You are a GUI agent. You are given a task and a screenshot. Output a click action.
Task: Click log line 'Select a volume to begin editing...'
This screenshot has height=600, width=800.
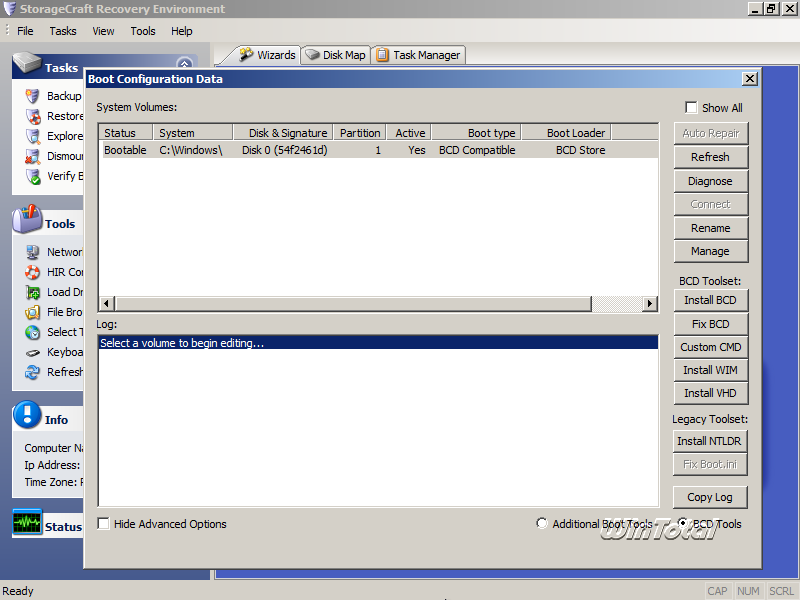pyautogui.click(x=378, y=343)
